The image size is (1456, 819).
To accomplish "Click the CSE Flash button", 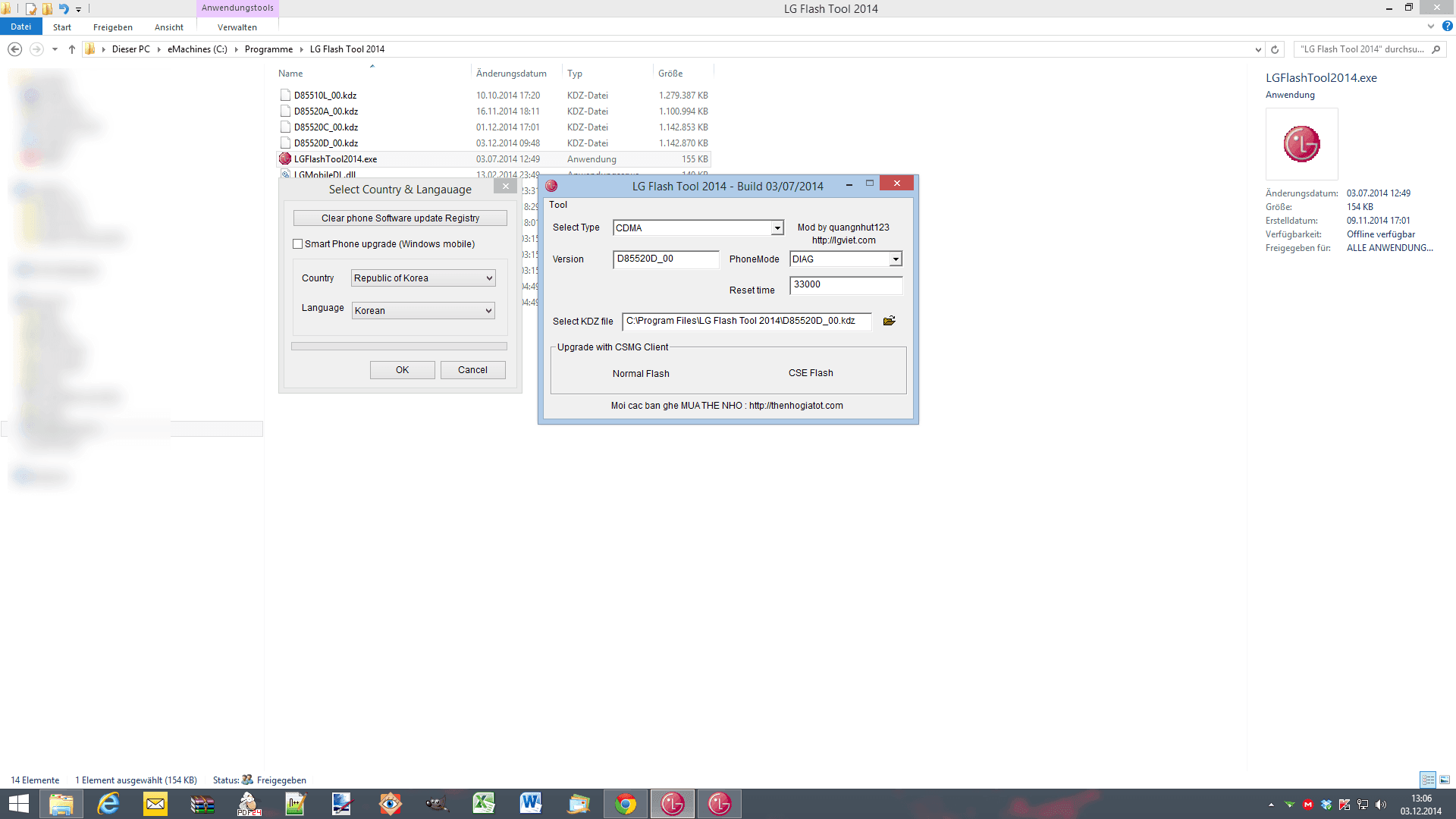I will (811, 373).
